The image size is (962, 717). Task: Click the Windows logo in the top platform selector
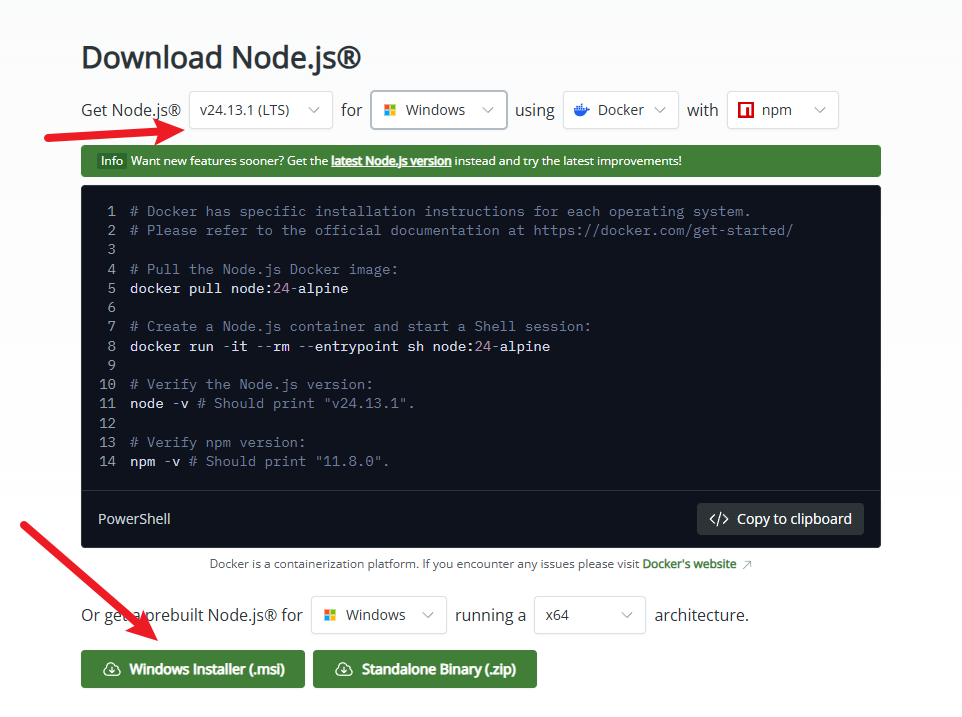pos(390,110)
